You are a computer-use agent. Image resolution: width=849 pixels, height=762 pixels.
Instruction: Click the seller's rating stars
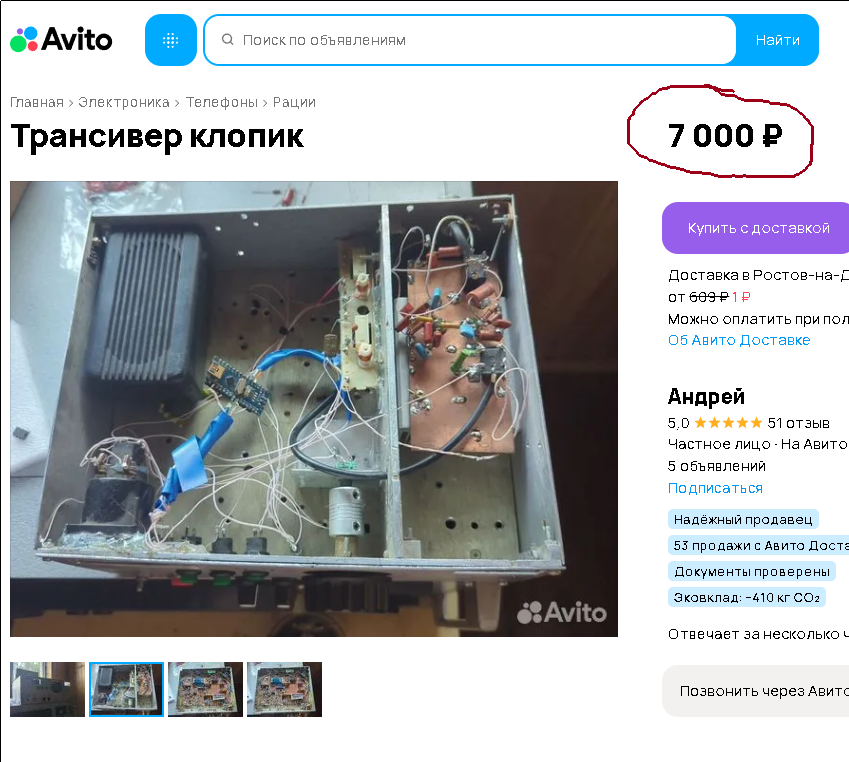click(728, 422)
